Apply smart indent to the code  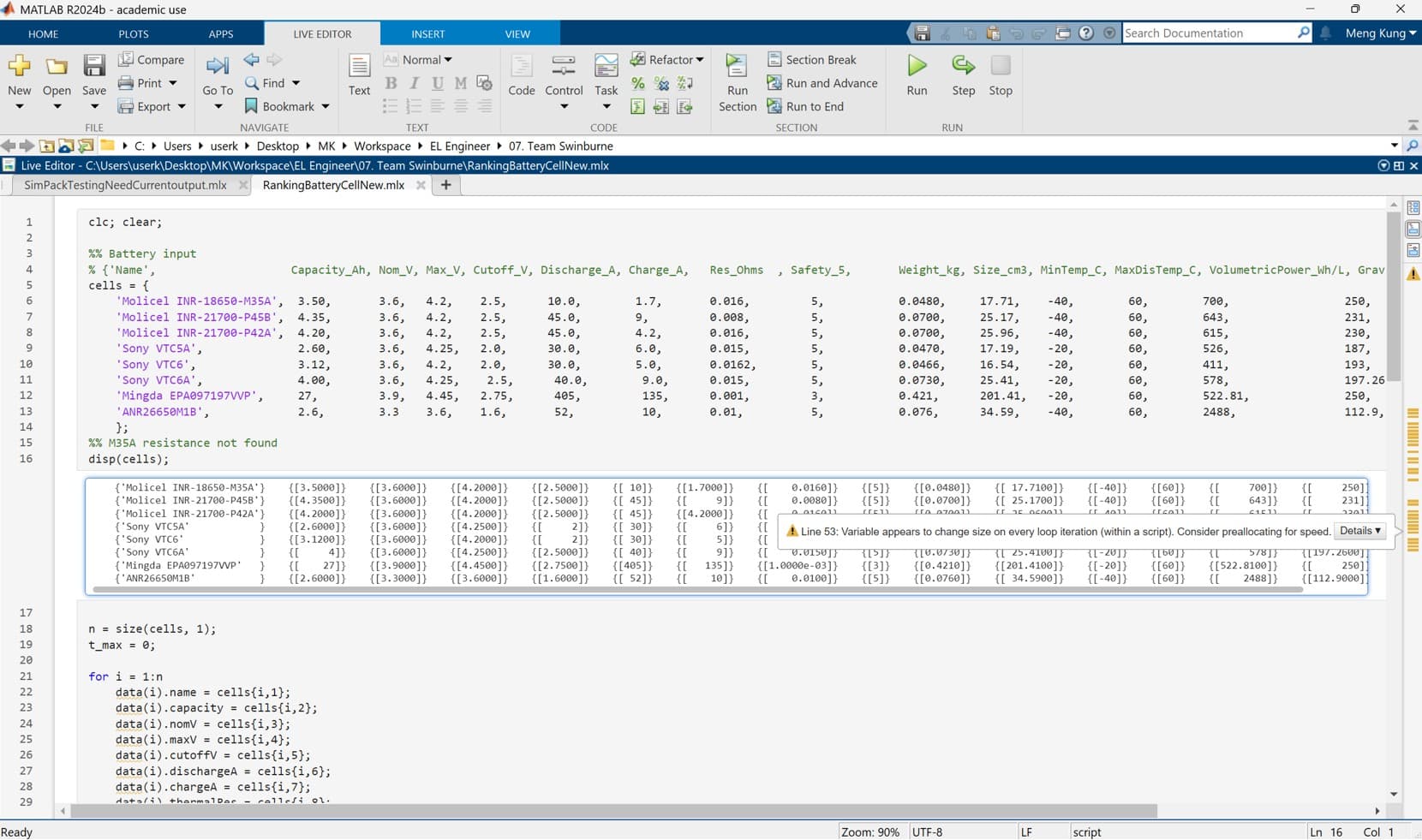click(637, 106)
